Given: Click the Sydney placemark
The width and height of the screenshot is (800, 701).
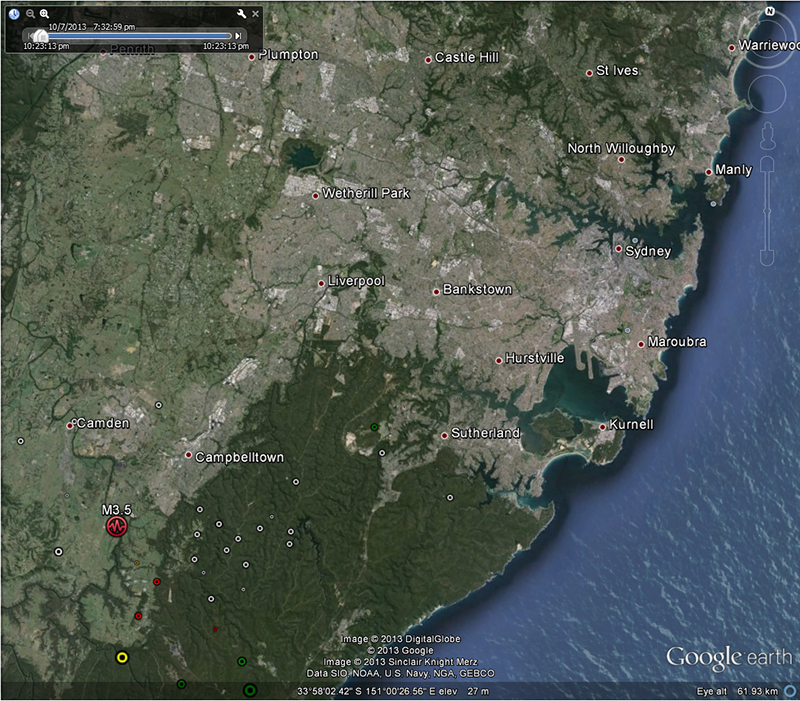Looking at the screenshot, I should tap(619, 249).
